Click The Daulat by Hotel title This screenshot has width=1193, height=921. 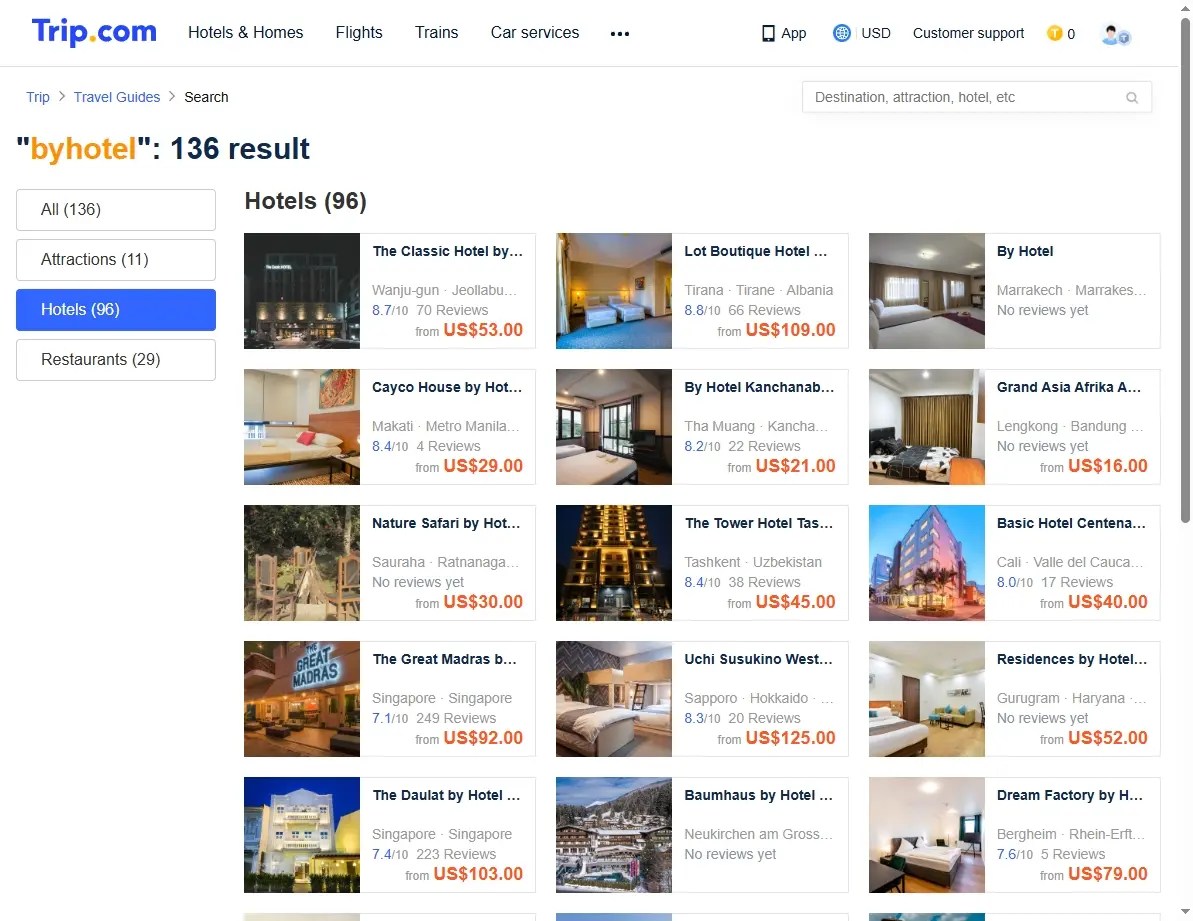tap(447, 796)
